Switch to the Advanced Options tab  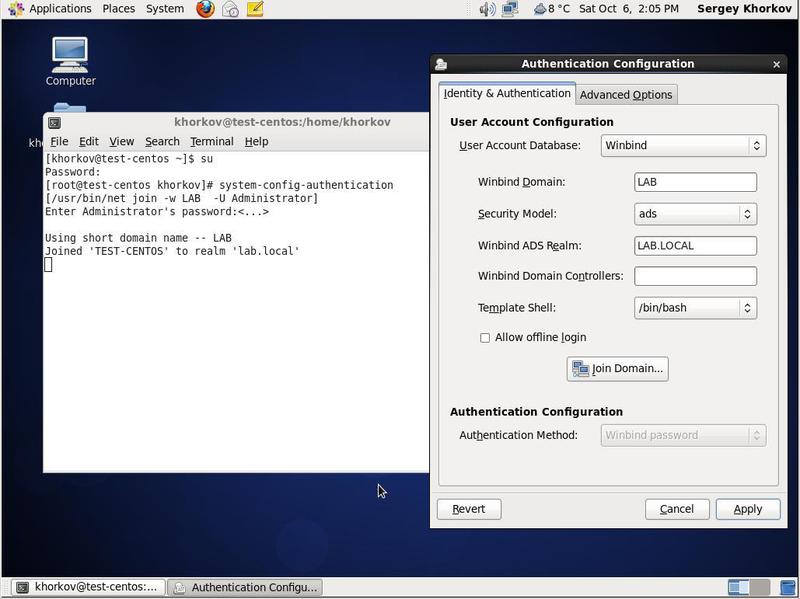coord(624,93)
